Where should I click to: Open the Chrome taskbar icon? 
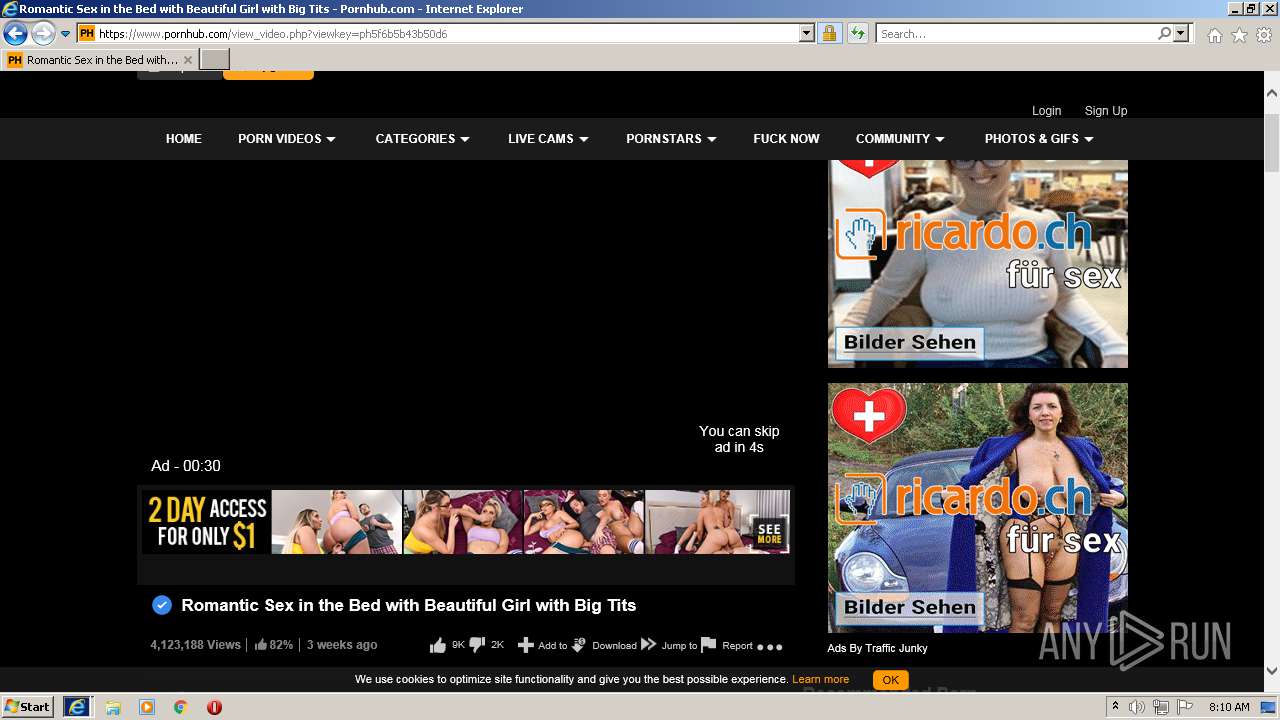coord(181,707)
